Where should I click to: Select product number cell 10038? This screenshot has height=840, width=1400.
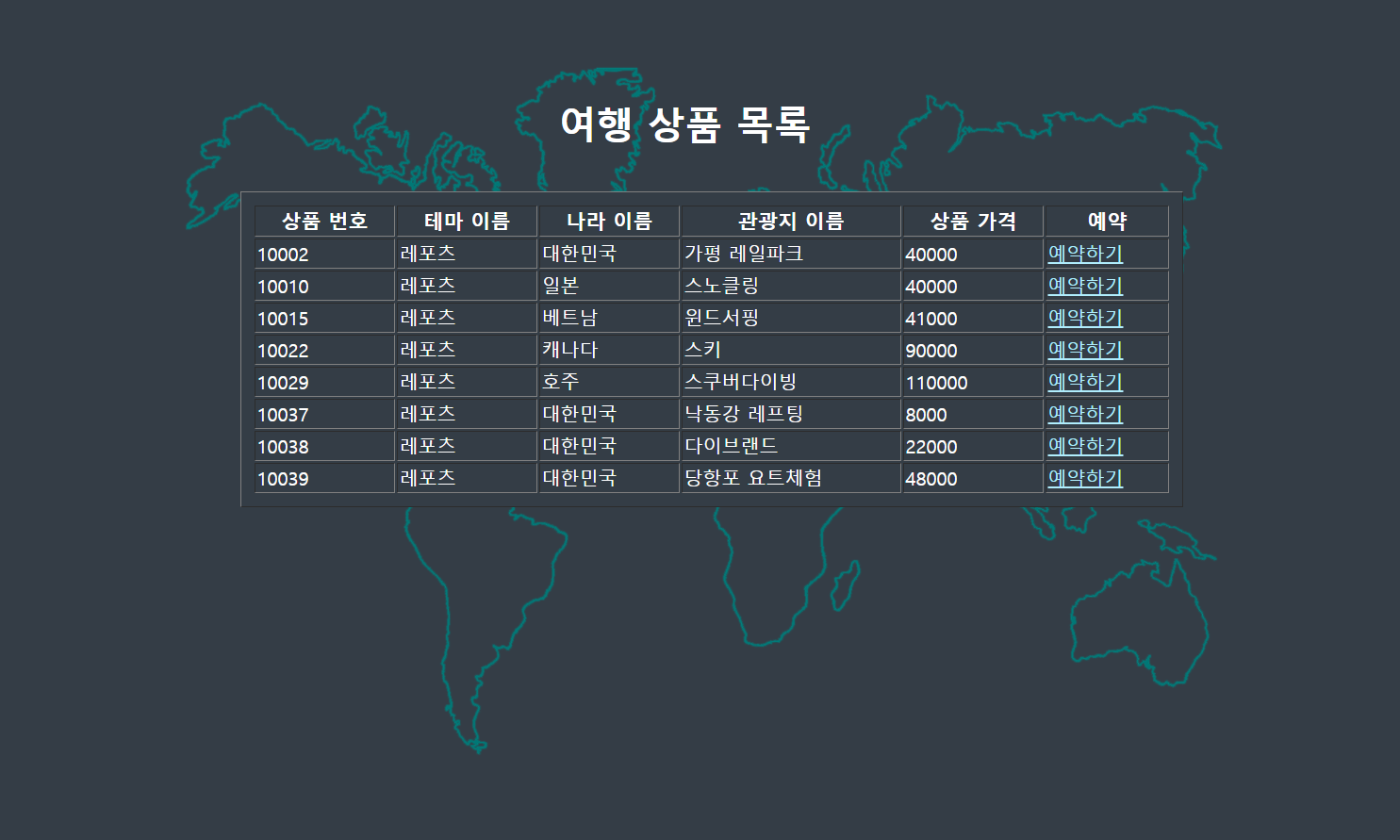point(324,446)
